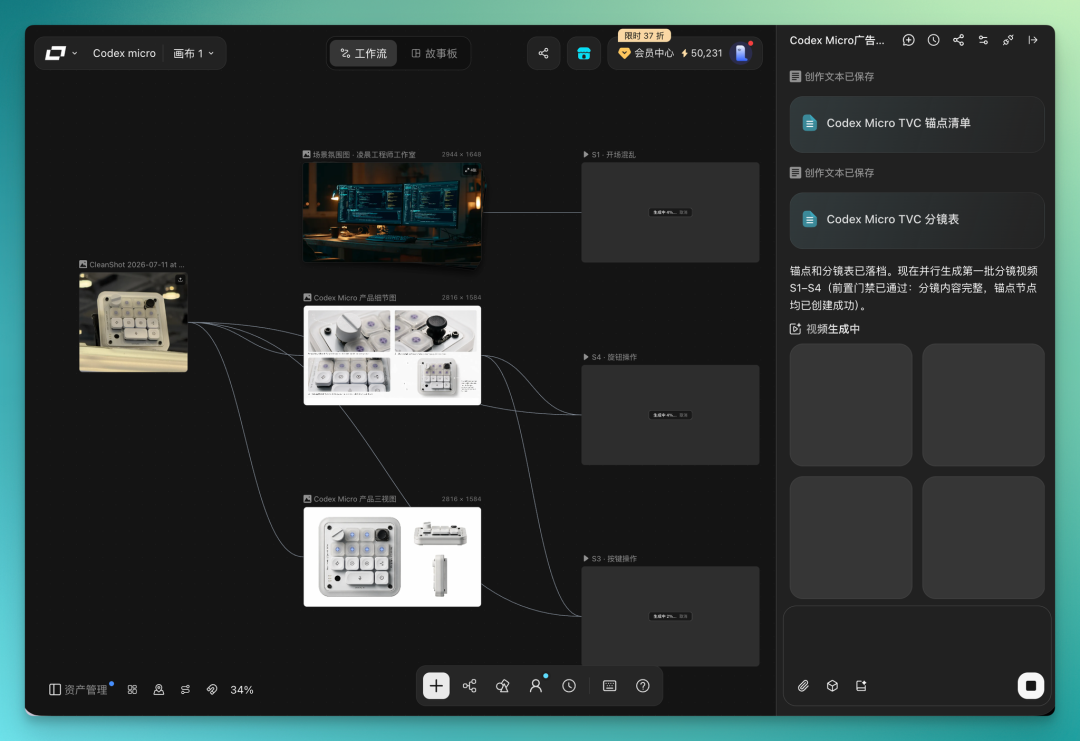Click the link clip icon next to 34%
Image resolution: width=1080 pixels, height=741 pixels.
click(x=212, y=689)
